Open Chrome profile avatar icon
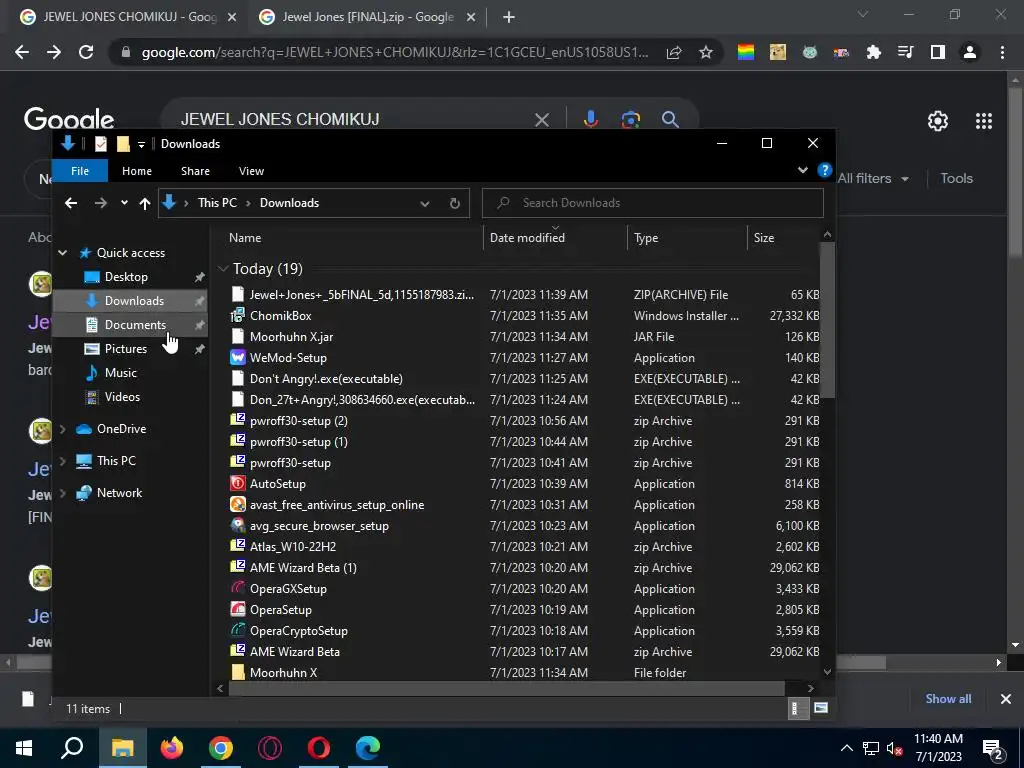This screenshot has height=768, width=1024. point(970,52)
